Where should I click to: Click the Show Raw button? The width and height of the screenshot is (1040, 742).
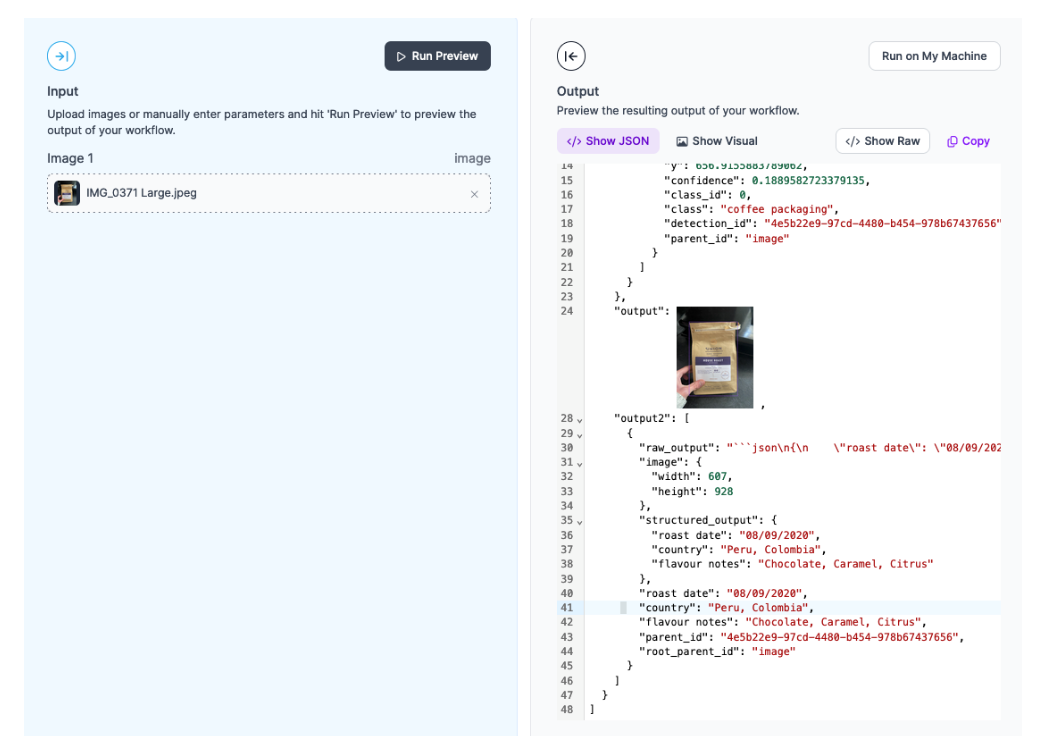coord(882,141)
